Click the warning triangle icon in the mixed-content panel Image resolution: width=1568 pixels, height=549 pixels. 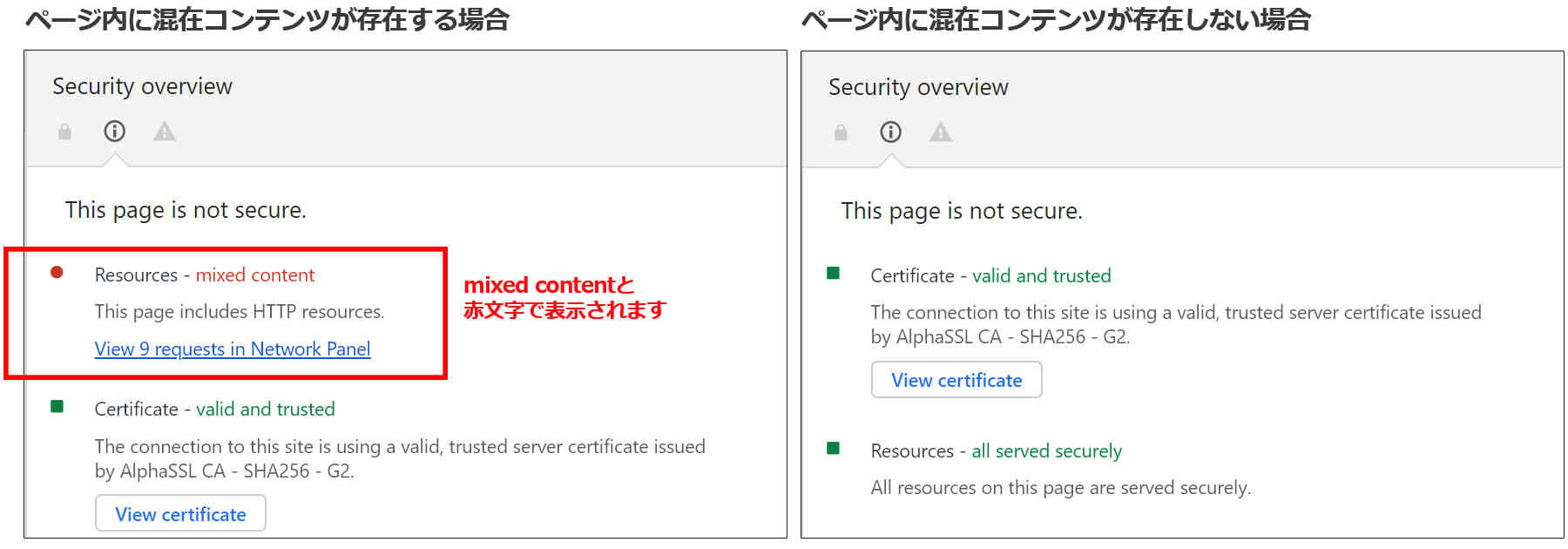click(x=165, y=132)
